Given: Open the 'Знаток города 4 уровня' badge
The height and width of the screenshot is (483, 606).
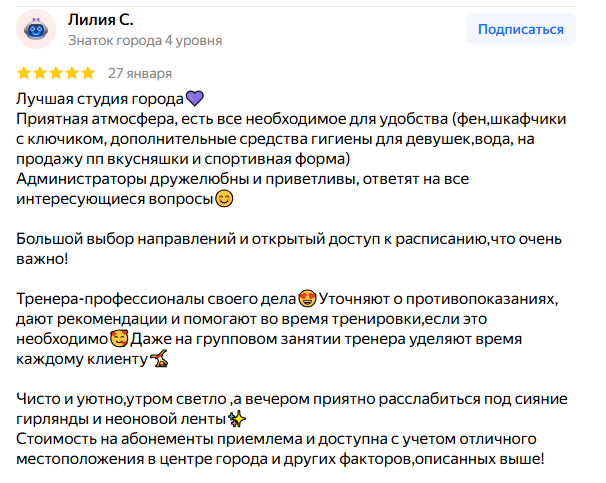Looking at the screenshot, I should [145, 41].
